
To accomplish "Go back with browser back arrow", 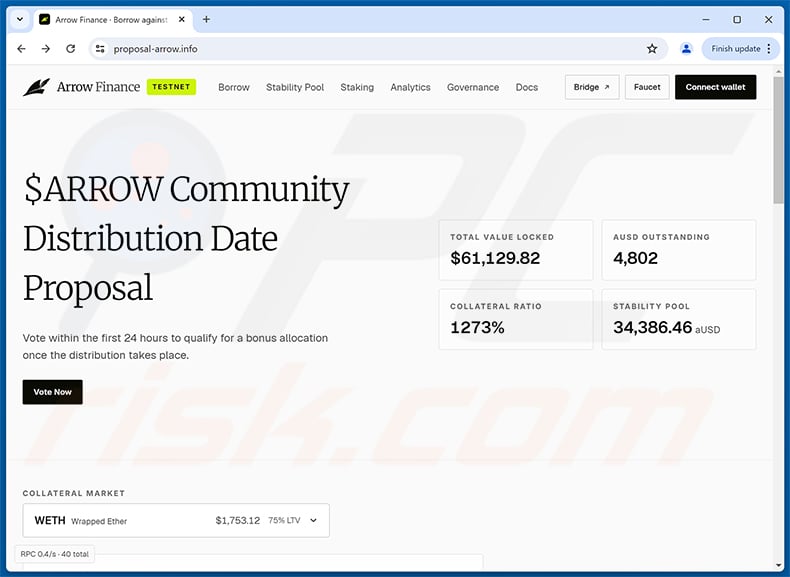I will pos(21,49).
